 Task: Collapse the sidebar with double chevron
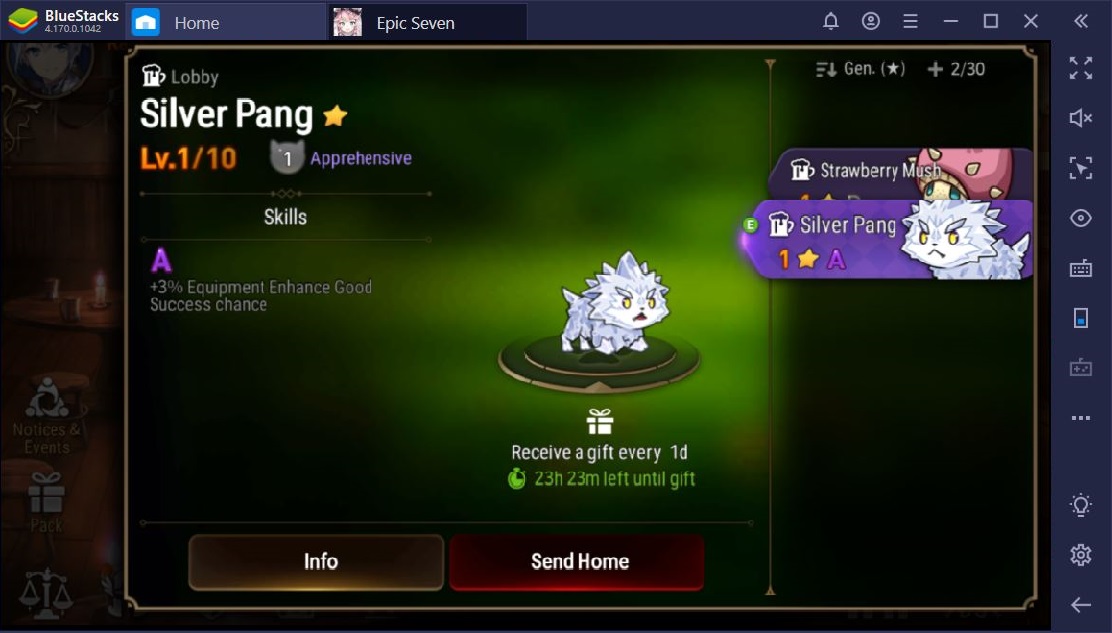1080,21
